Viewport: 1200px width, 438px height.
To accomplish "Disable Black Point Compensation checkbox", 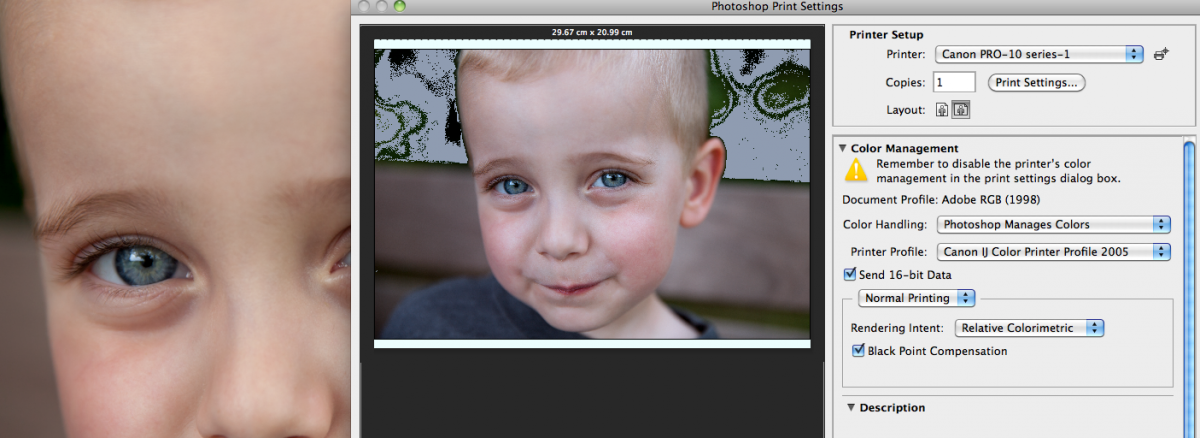I will [x=858, y=351].
